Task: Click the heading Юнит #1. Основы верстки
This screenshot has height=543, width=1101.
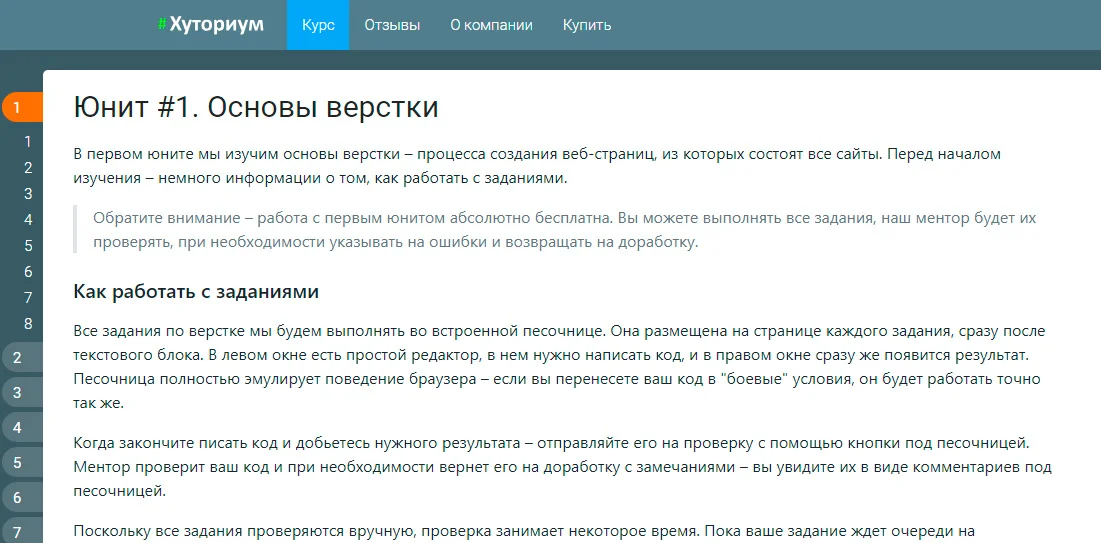Action: click(256, 108)
